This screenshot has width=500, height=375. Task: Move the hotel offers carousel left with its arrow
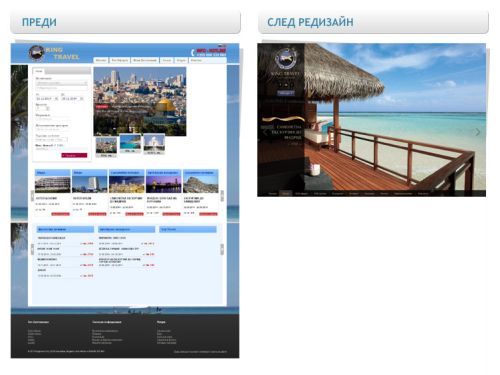click(32, 196)
